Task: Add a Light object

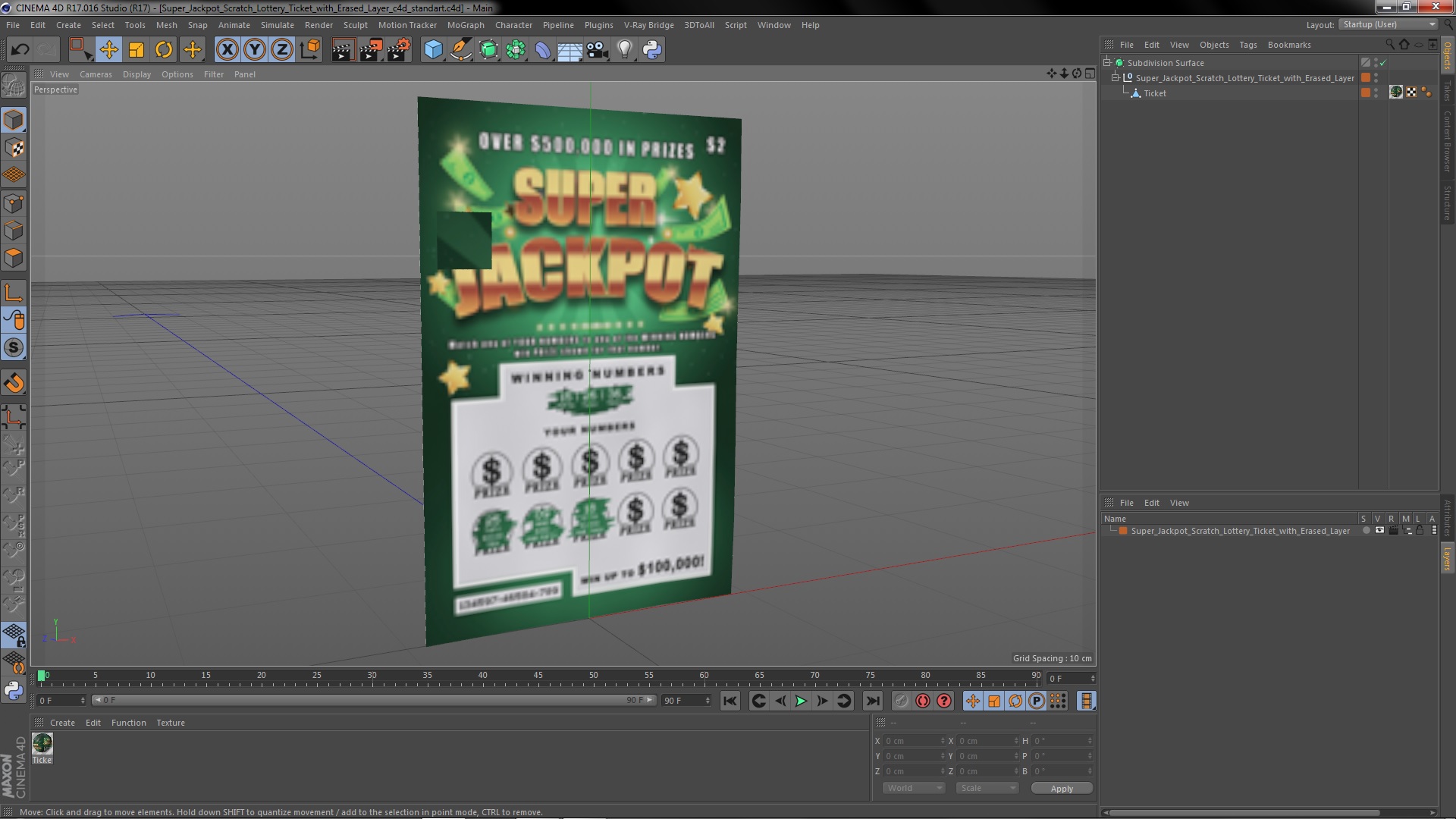Action: pos(625,50)
